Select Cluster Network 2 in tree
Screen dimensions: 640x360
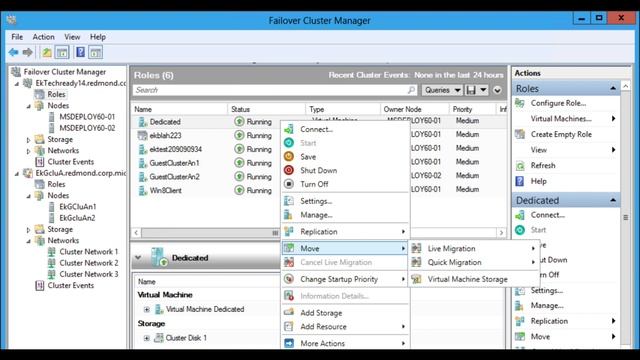pos(89,263)
